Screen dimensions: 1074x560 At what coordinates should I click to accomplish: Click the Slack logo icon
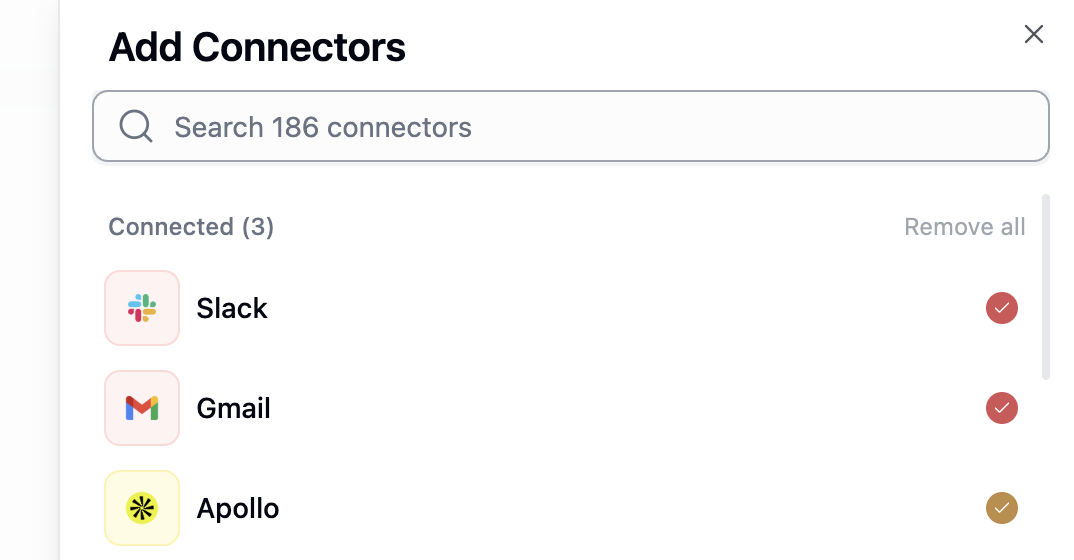click(142, 308)
